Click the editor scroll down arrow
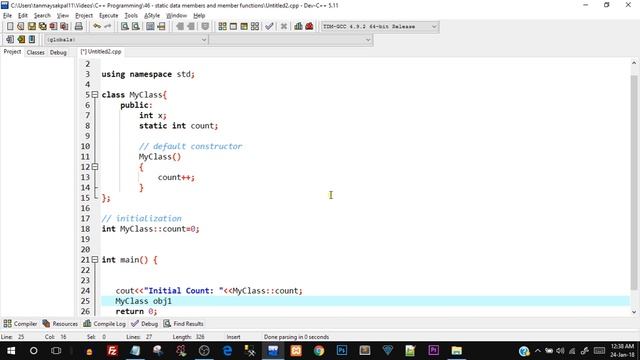 [634, 312]
